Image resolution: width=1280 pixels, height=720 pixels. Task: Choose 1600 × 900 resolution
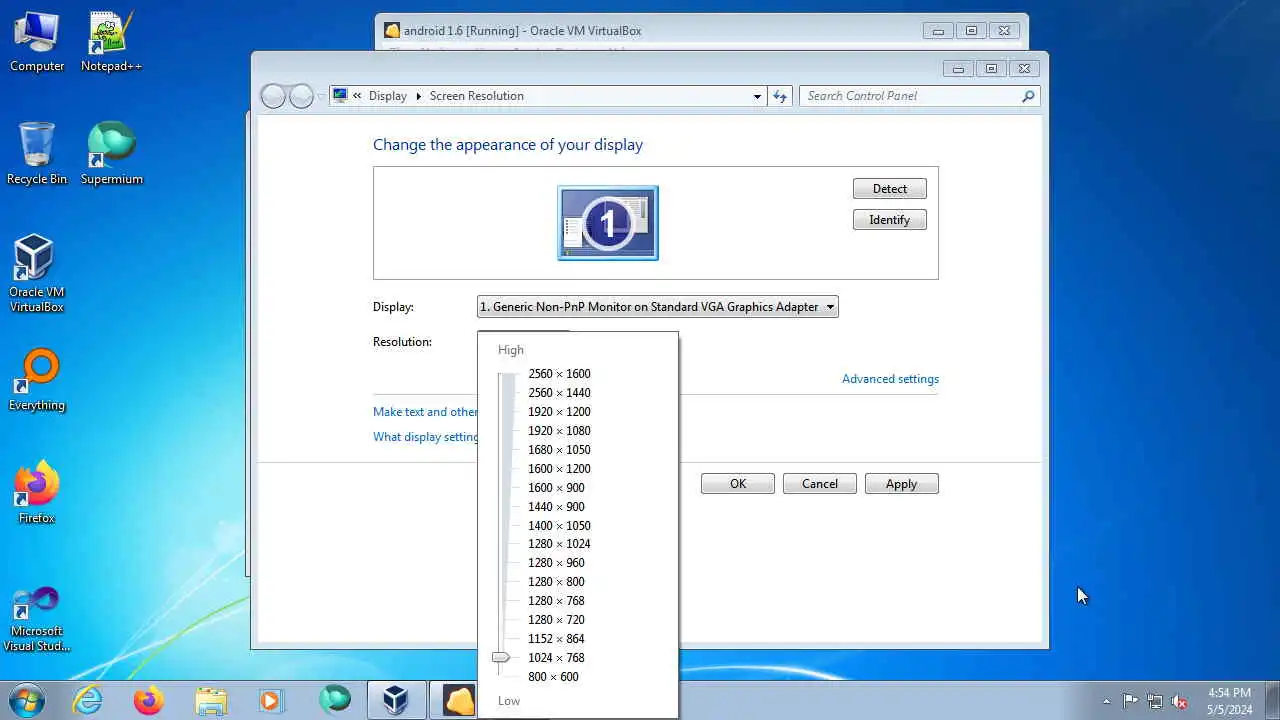(556, 488)
